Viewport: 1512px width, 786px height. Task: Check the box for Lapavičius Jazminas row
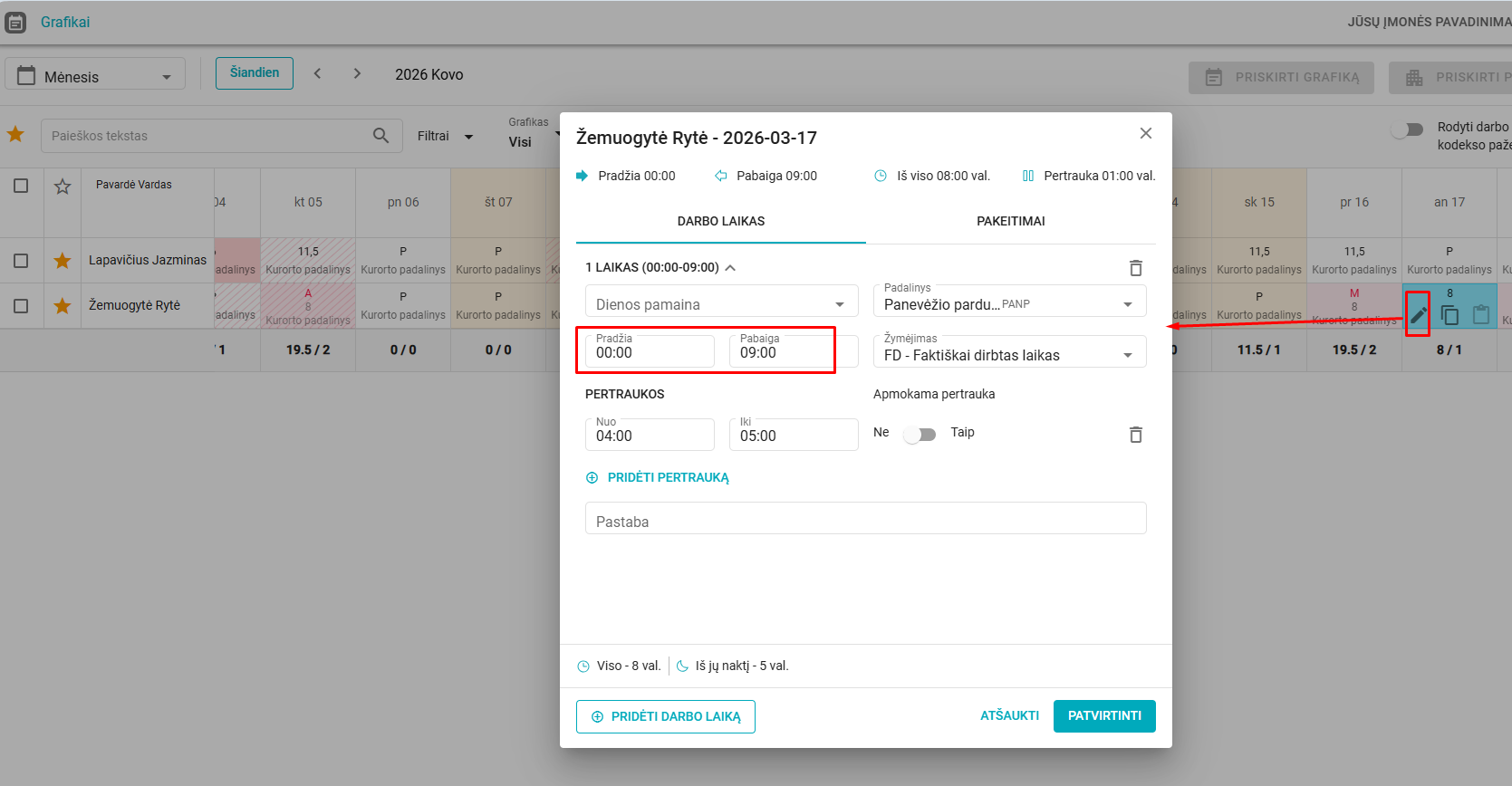click(x=21, y=261)
